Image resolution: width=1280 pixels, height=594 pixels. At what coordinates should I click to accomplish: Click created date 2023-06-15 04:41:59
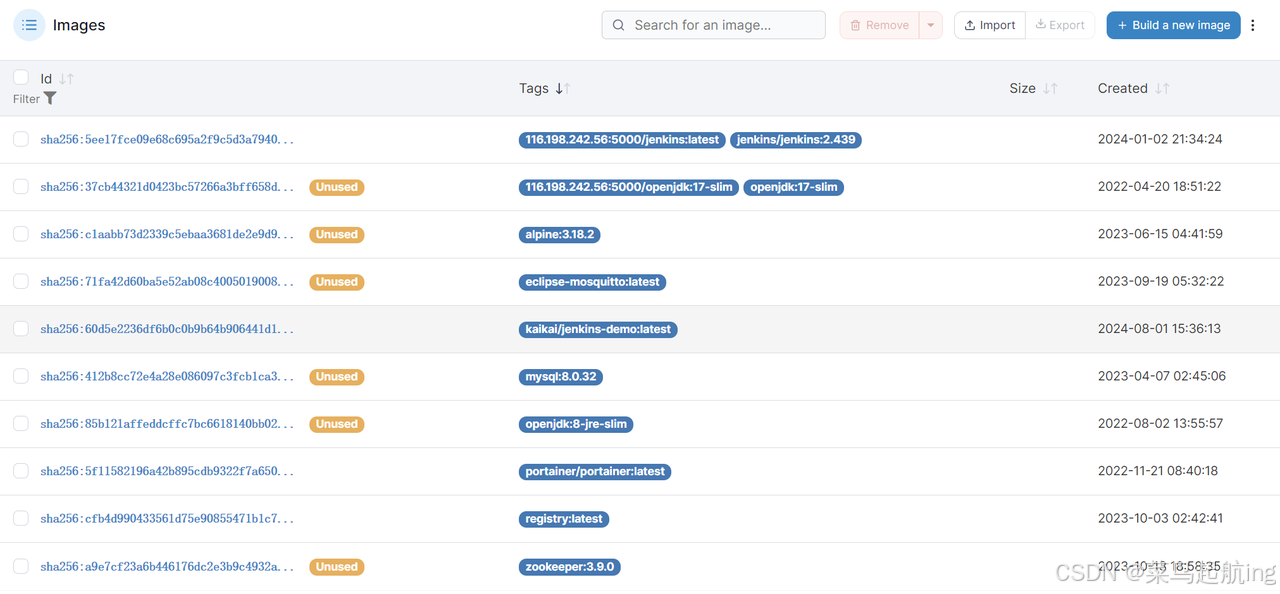[1160, 234]
